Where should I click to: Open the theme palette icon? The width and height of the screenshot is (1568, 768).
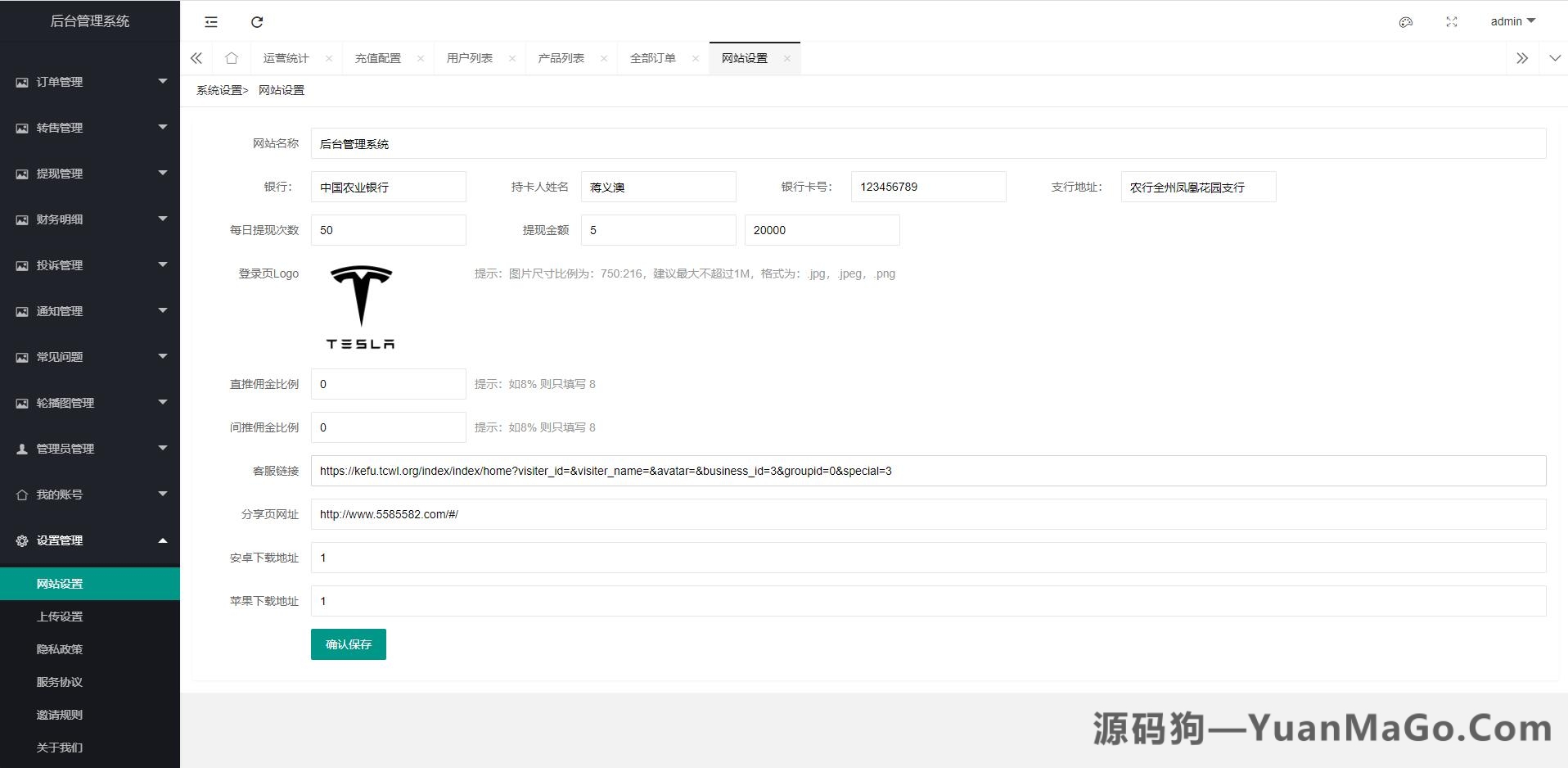pyautogui.click(x=1406, y=22)
